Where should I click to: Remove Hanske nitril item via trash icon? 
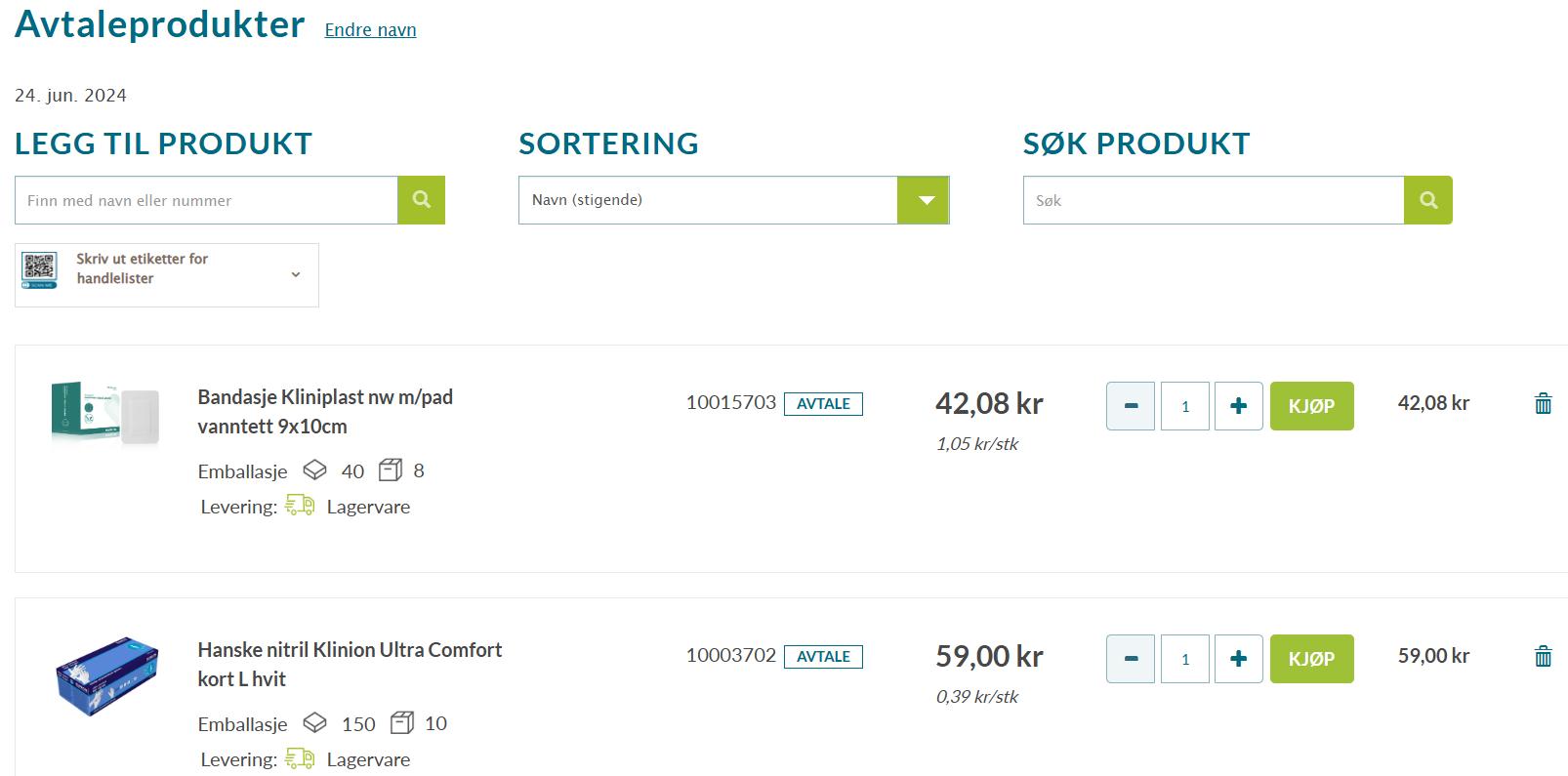[x=1543, y=656]
